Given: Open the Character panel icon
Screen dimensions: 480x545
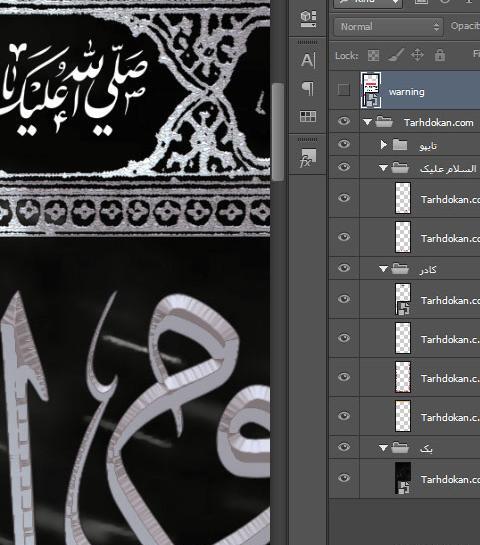Looking at the screenshot, I should coord(308,60).
